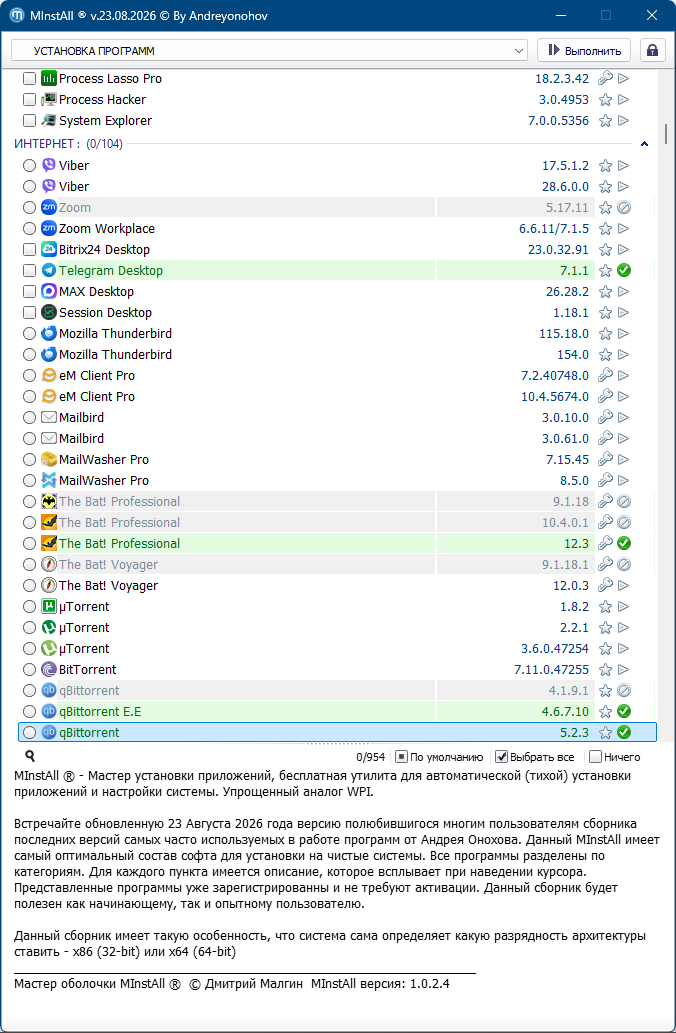This screenshot has width=676, height=1033.
Task: Click play arrow icon on Bitrix24 Desktop row
Action: tap(623, 250)
